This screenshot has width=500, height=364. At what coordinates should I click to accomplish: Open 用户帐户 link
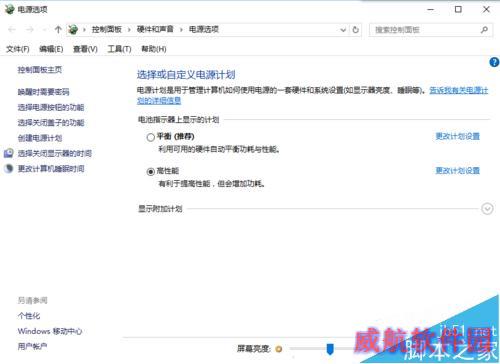click(x=32, y=346)
